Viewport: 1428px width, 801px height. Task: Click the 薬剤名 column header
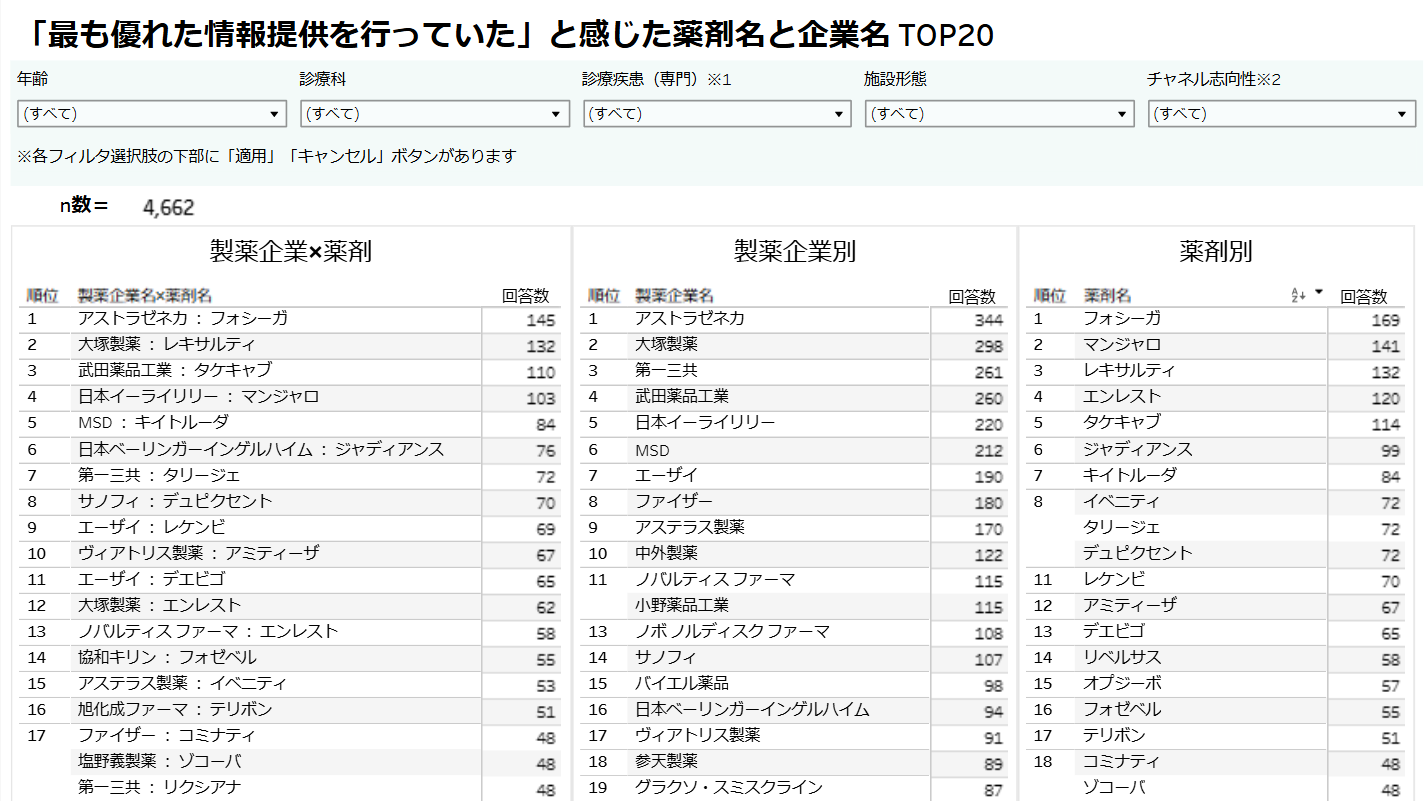pos(1107,296)
